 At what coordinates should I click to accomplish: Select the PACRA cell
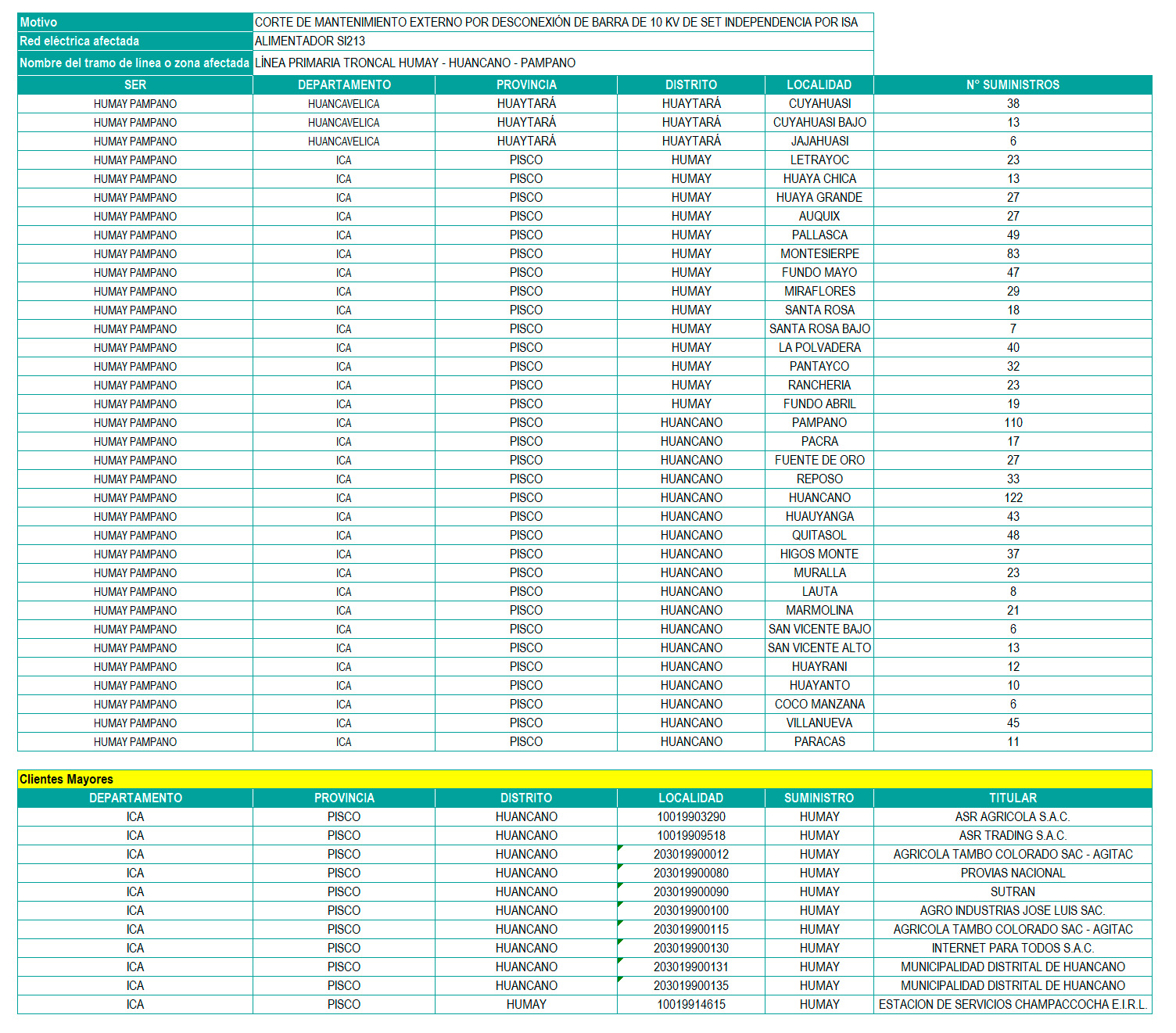coord(819,442)
